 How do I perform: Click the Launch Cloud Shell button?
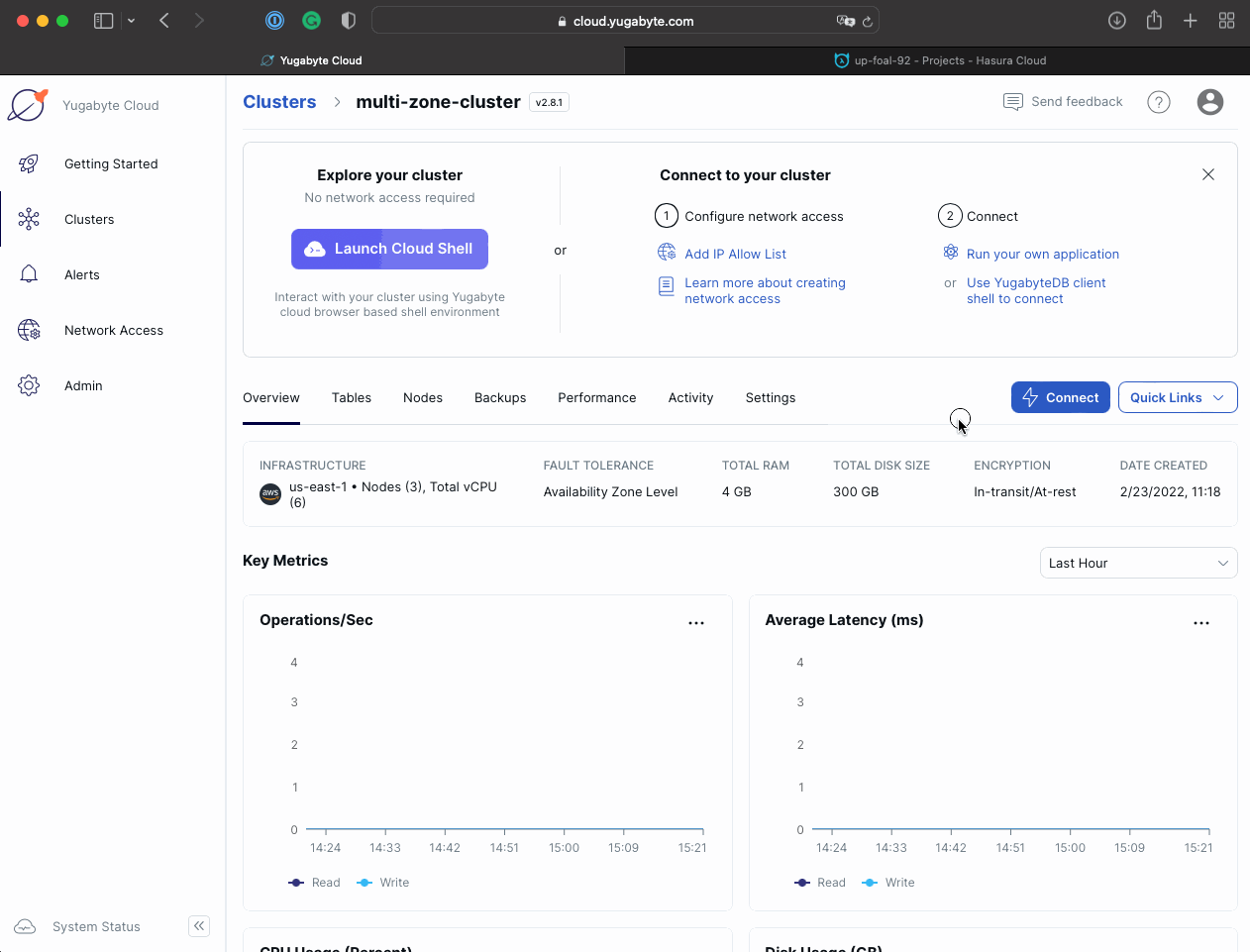389,249
